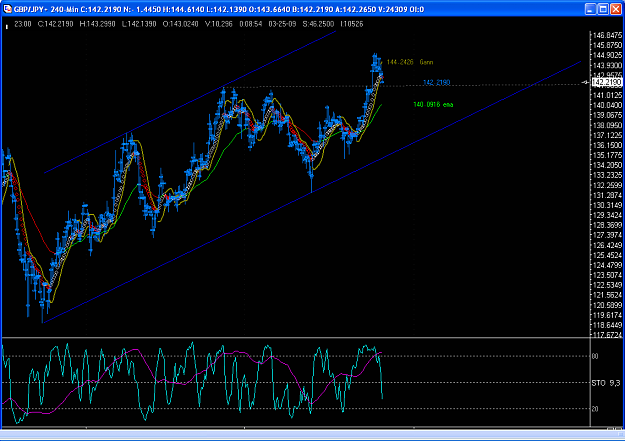The height and width of the screenshot is (441, 625).
Task: Click the '23:00' time in data bar
Action: click(23, 24)
